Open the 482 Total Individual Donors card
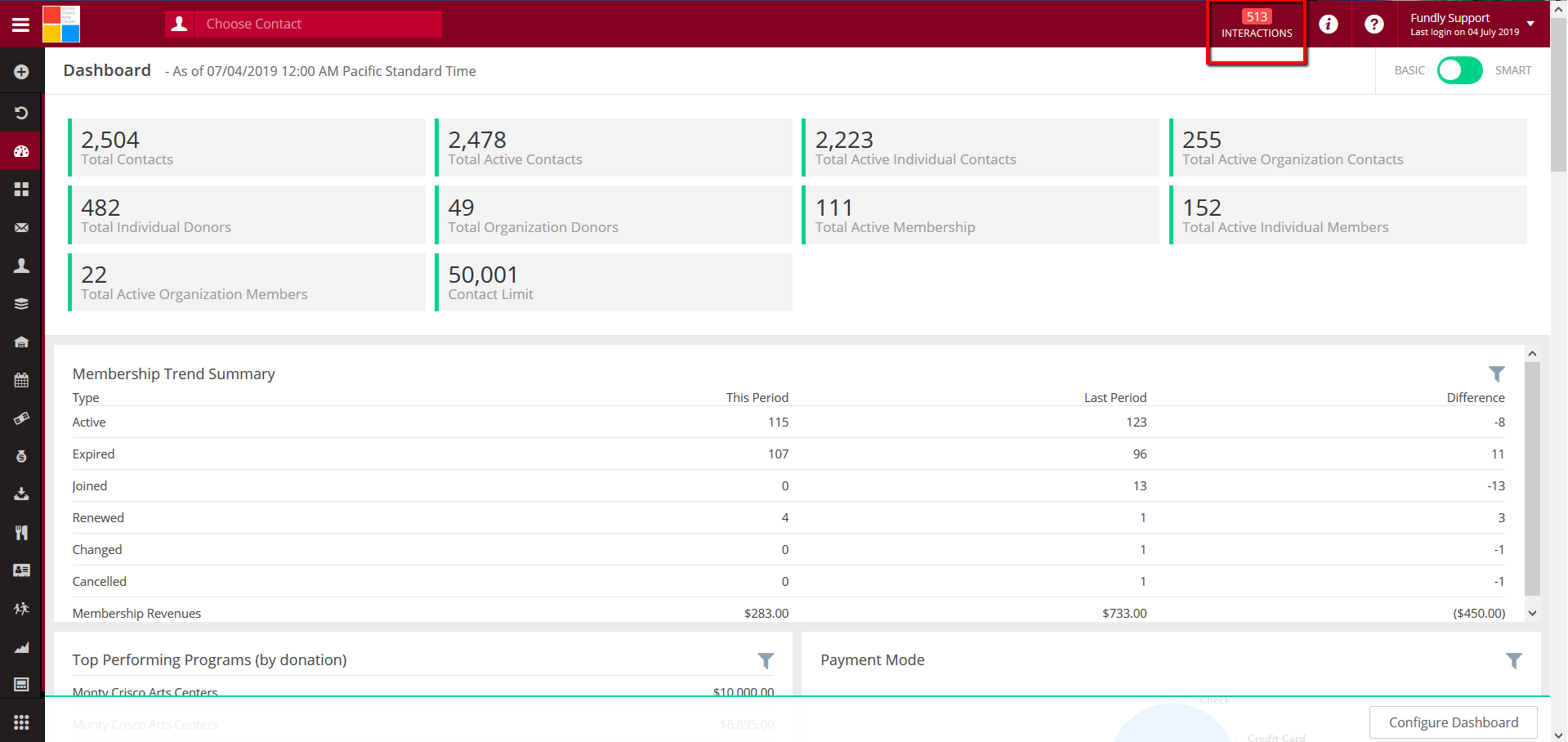 [x=247, y=215]
